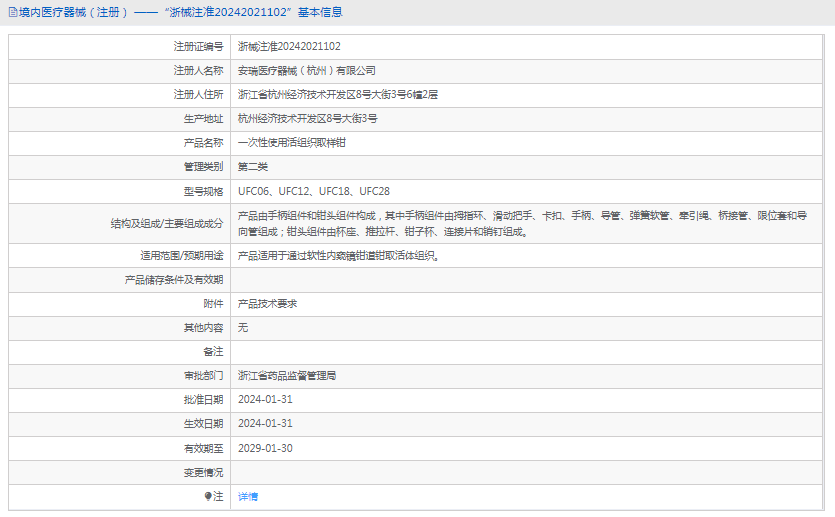Click the 生产地址 label

pos(203,119)
